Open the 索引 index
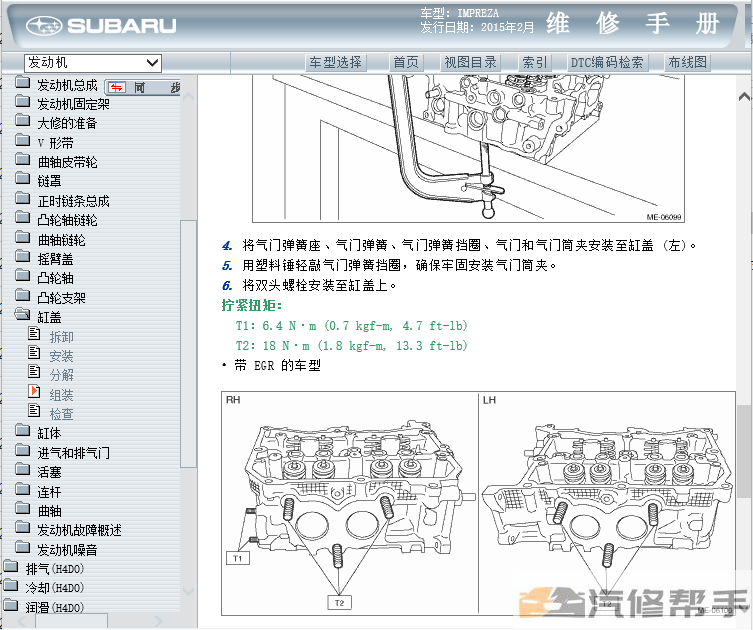Image resolution: width=753 pixels, height=630 pixels. click(534, 62)
